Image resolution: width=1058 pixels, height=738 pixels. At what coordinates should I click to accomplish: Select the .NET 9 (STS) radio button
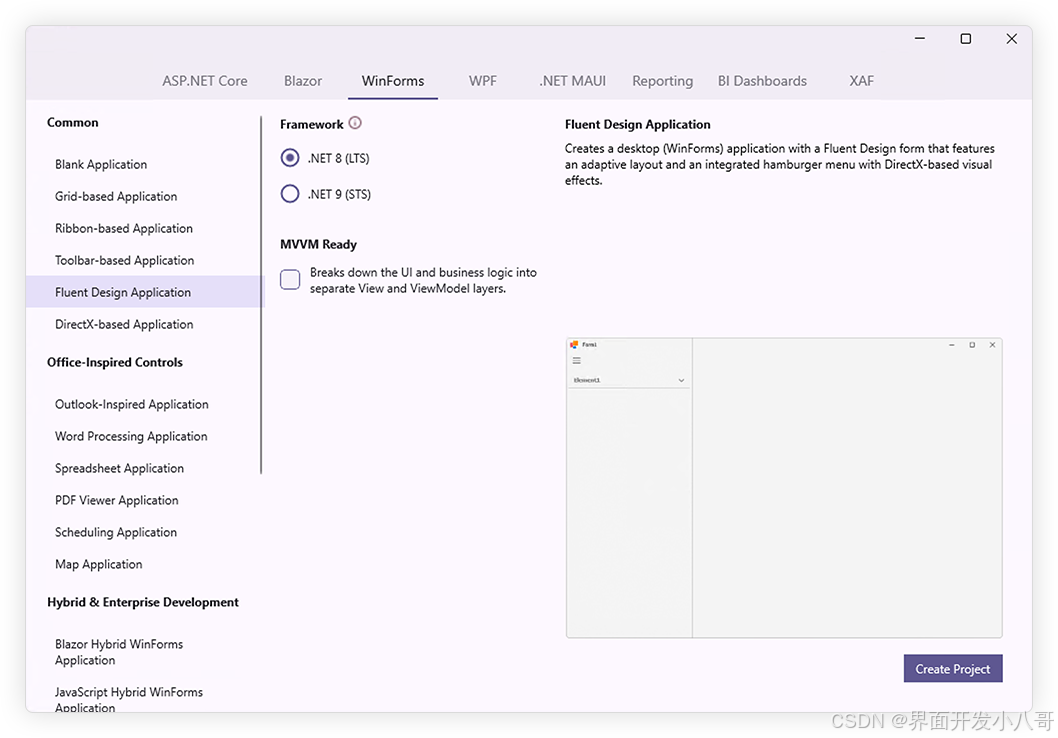pos(290,194)
